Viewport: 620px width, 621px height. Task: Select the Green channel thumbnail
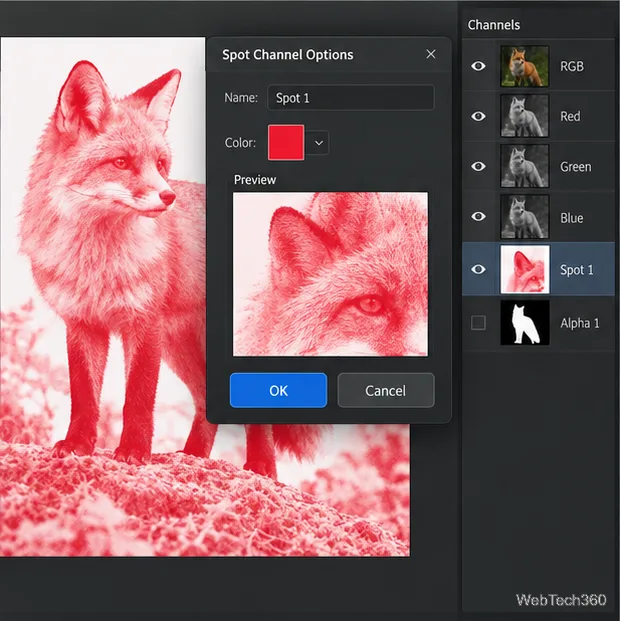[525, 166]
